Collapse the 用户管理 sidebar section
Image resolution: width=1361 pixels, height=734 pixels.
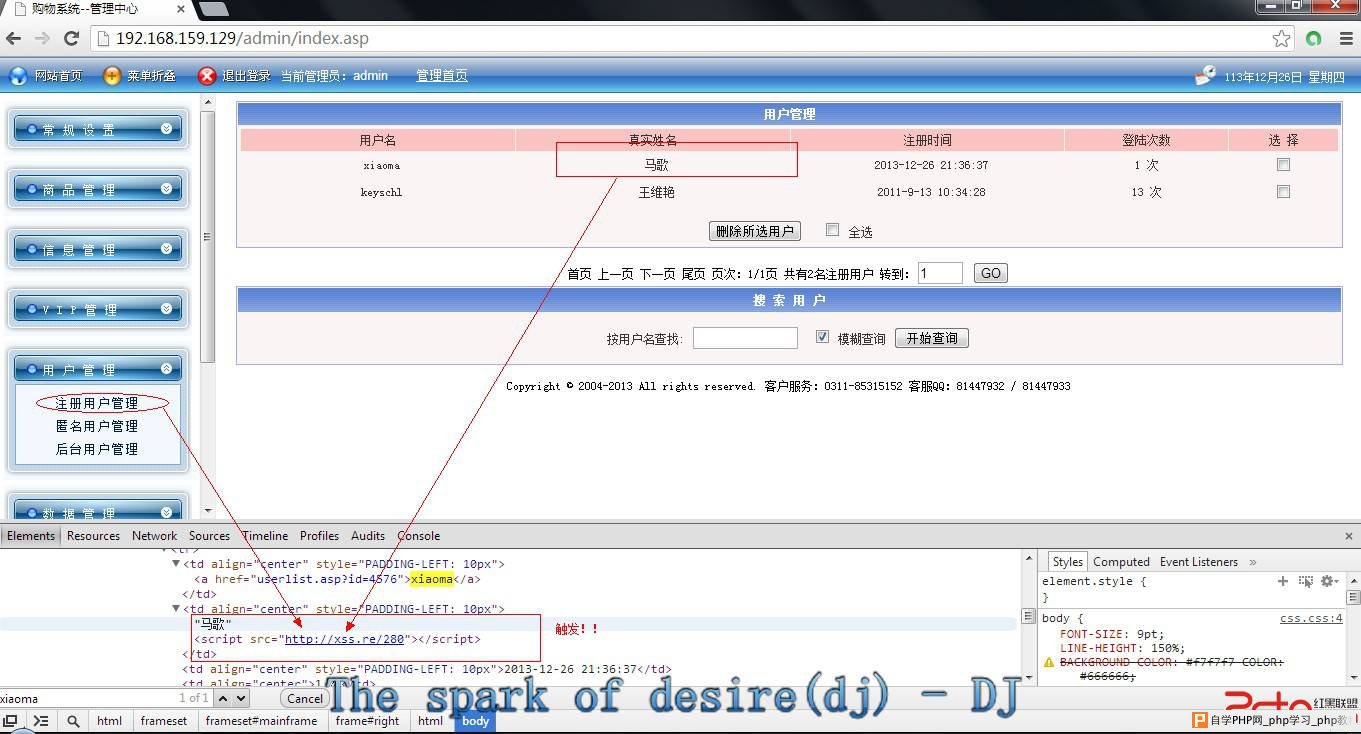pyautogui.click(x=98, y=369)
